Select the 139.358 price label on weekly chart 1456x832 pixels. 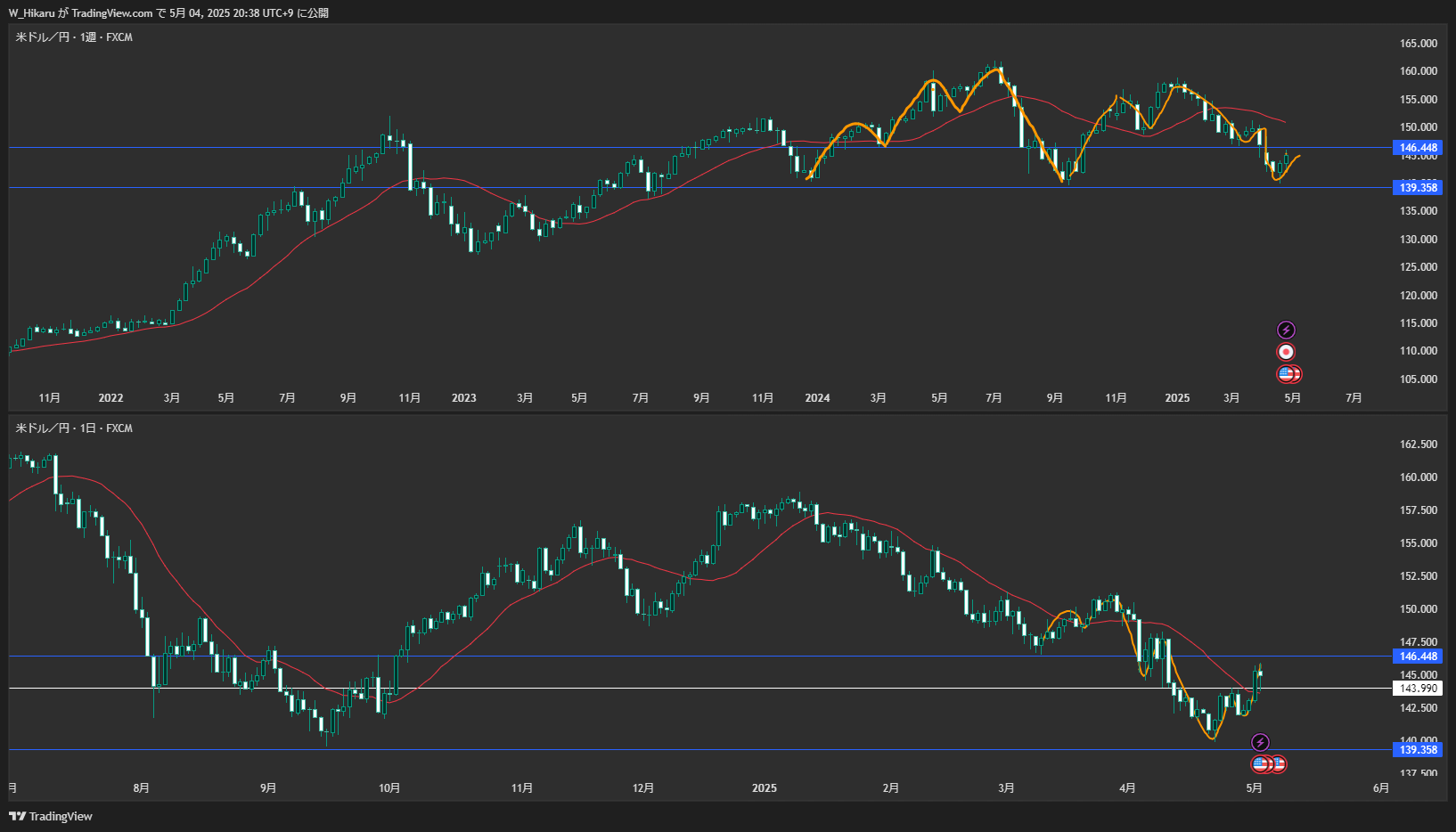(1418, 187)
